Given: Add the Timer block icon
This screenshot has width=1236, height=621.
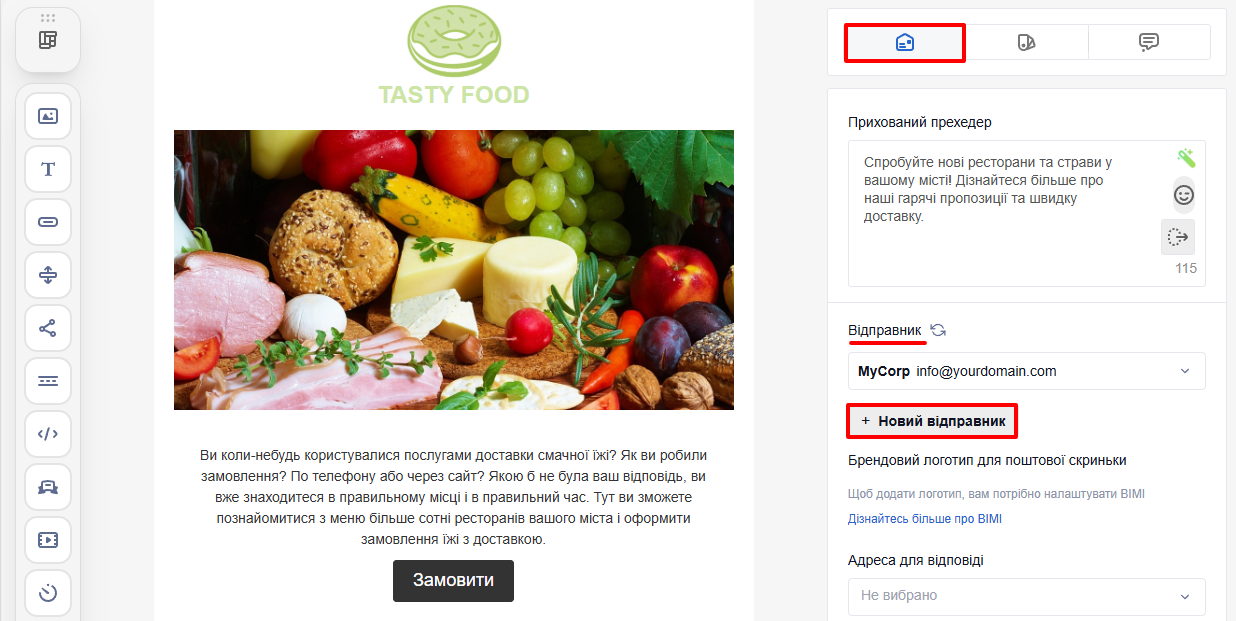Looking at the screenshot, I should click(x=48, y=593).
